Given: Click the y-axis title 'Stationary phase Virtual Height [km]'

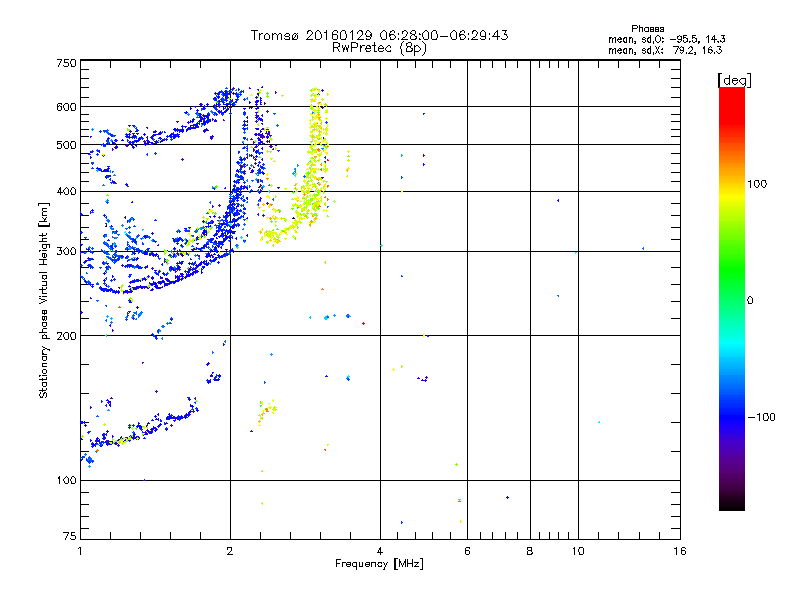Looking at the screenshot, I should [x=44, y=300].
